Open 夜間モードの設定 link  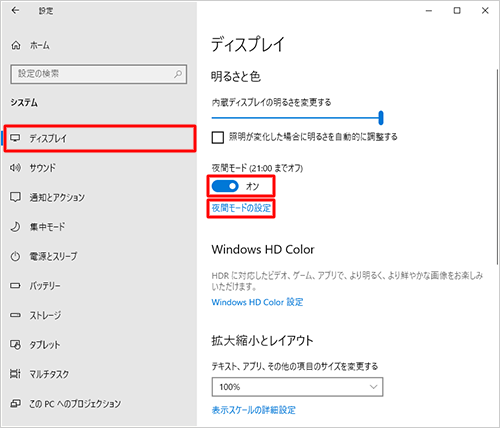point(241,208)
